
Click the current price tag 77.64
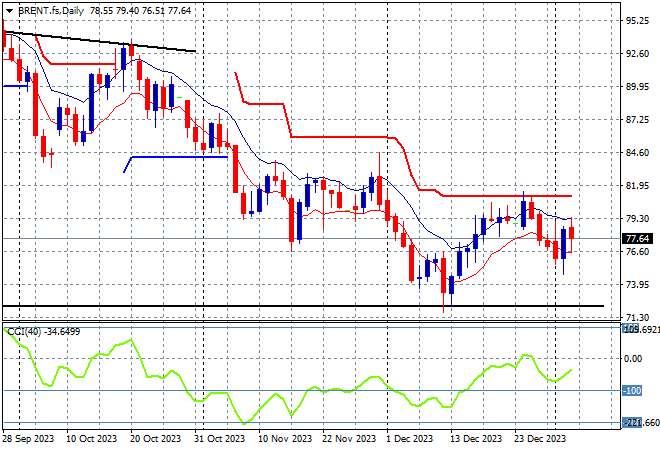637,239
